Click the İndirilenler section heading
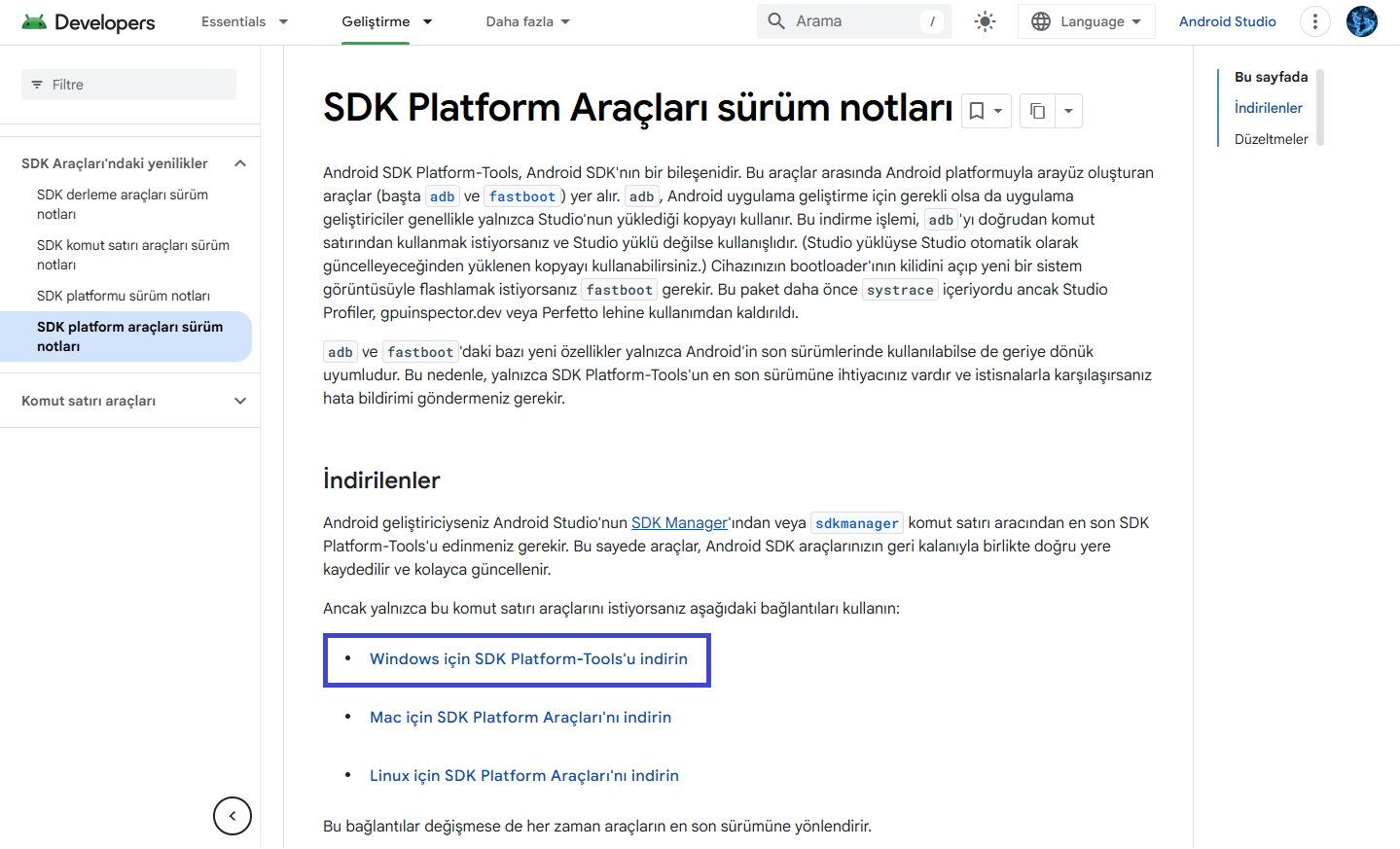Image resolution: width=1400 pixels, height=849 pixels. 381,480
